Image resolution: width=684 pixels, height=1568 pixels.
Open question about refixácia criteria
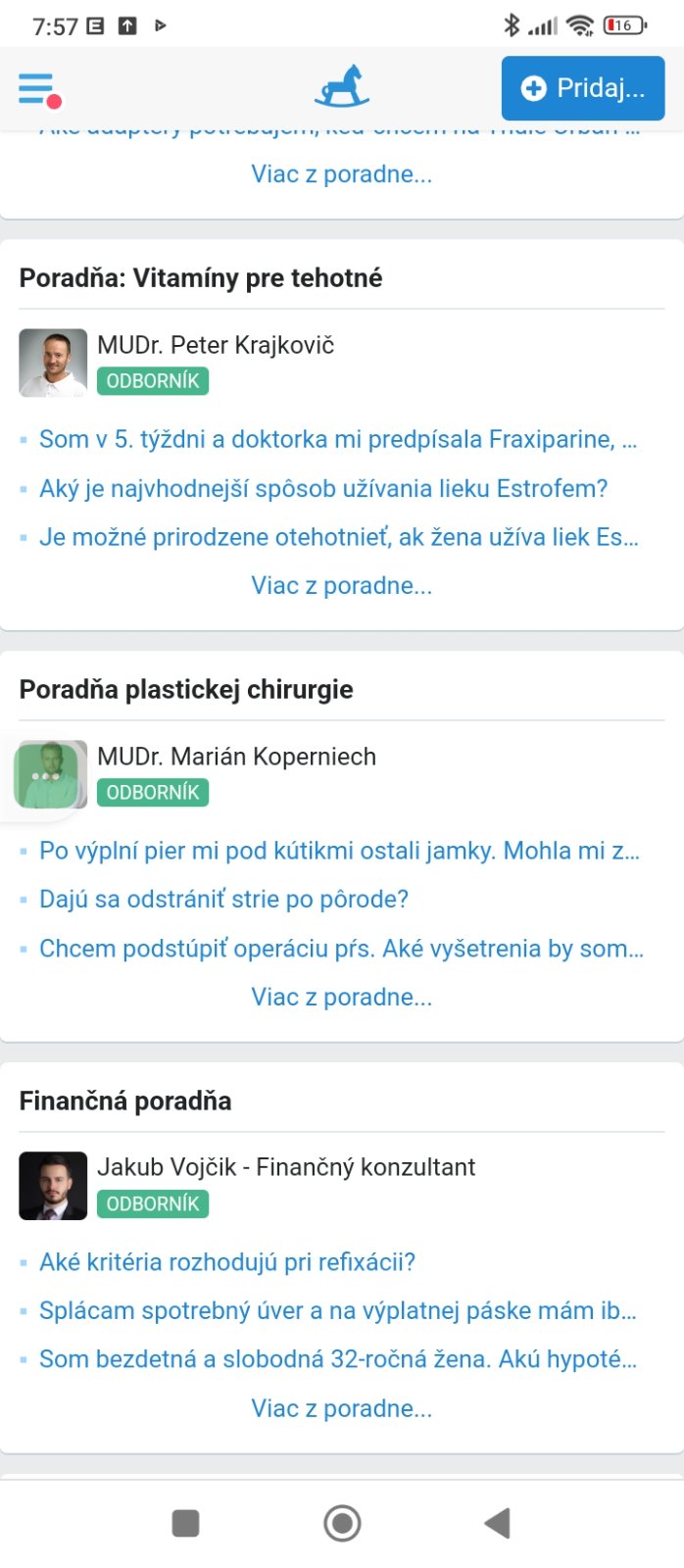pos(227,1262)
